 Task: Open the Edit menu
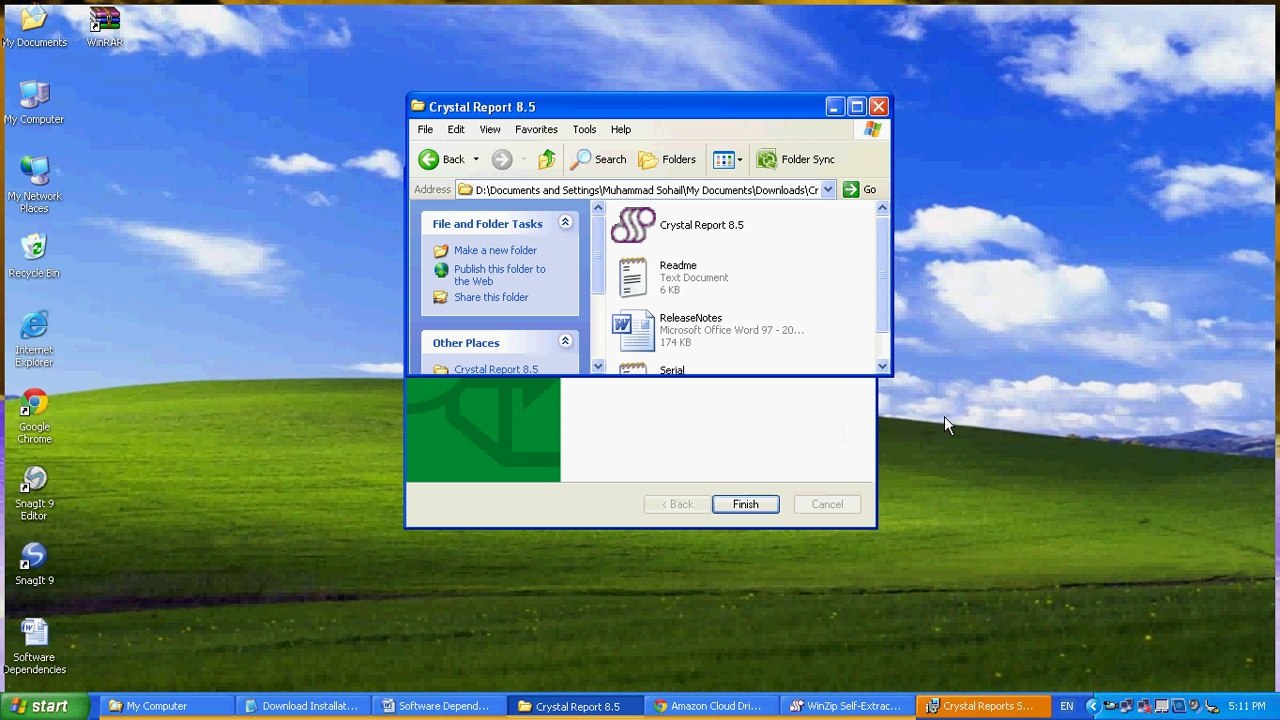[x=456, y=129]
